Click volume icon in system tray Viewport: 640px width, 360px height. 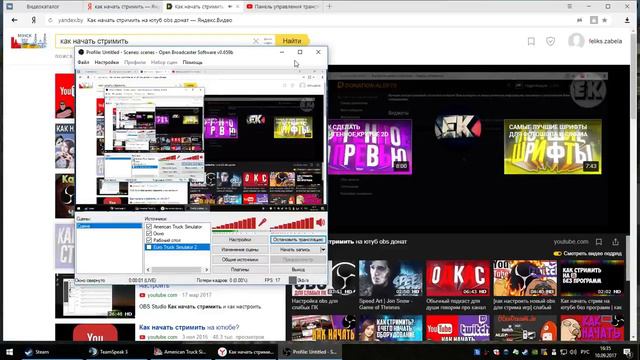tap(573, 352)
